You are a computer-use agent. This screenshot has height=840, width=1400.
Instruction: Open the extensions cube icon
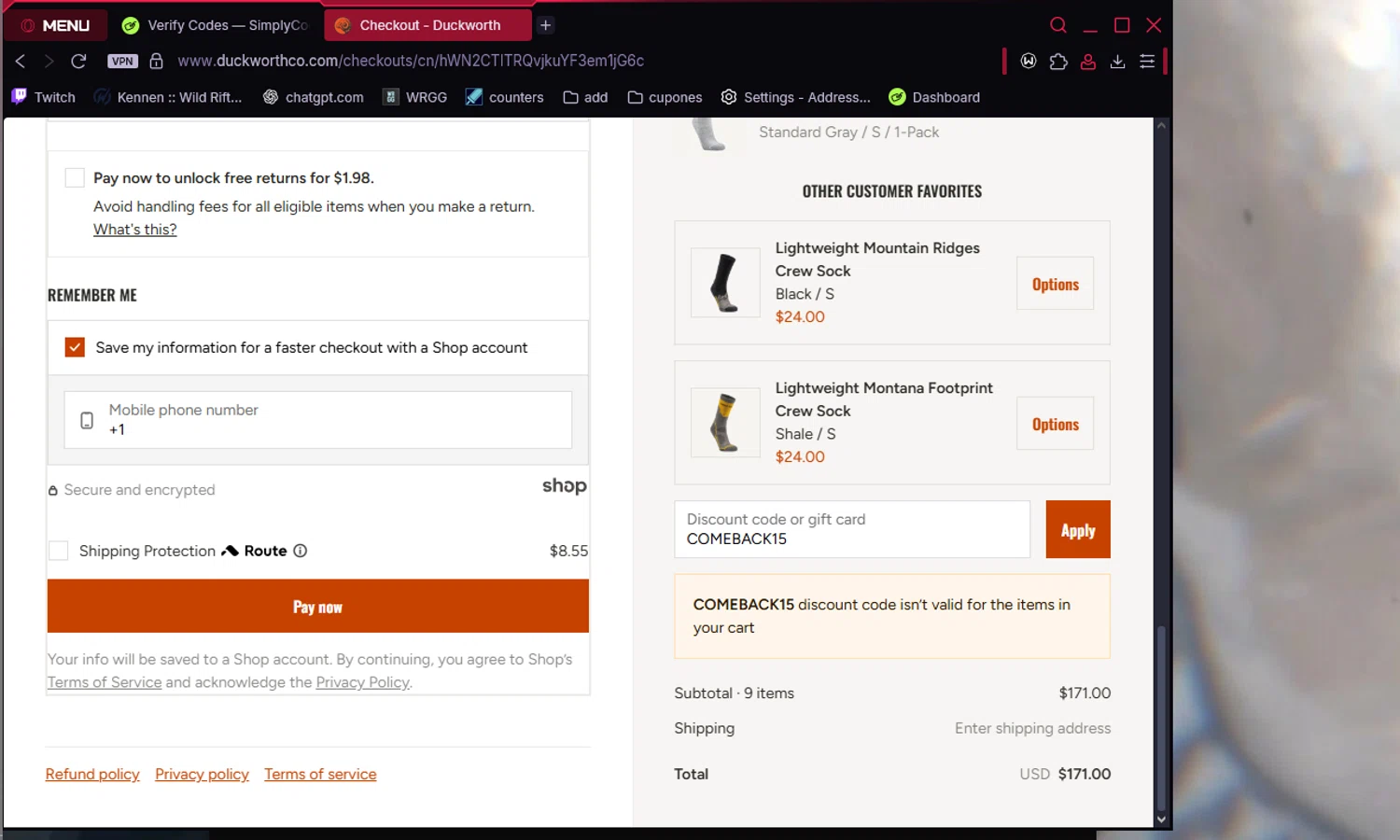[x=1058, y=61]
